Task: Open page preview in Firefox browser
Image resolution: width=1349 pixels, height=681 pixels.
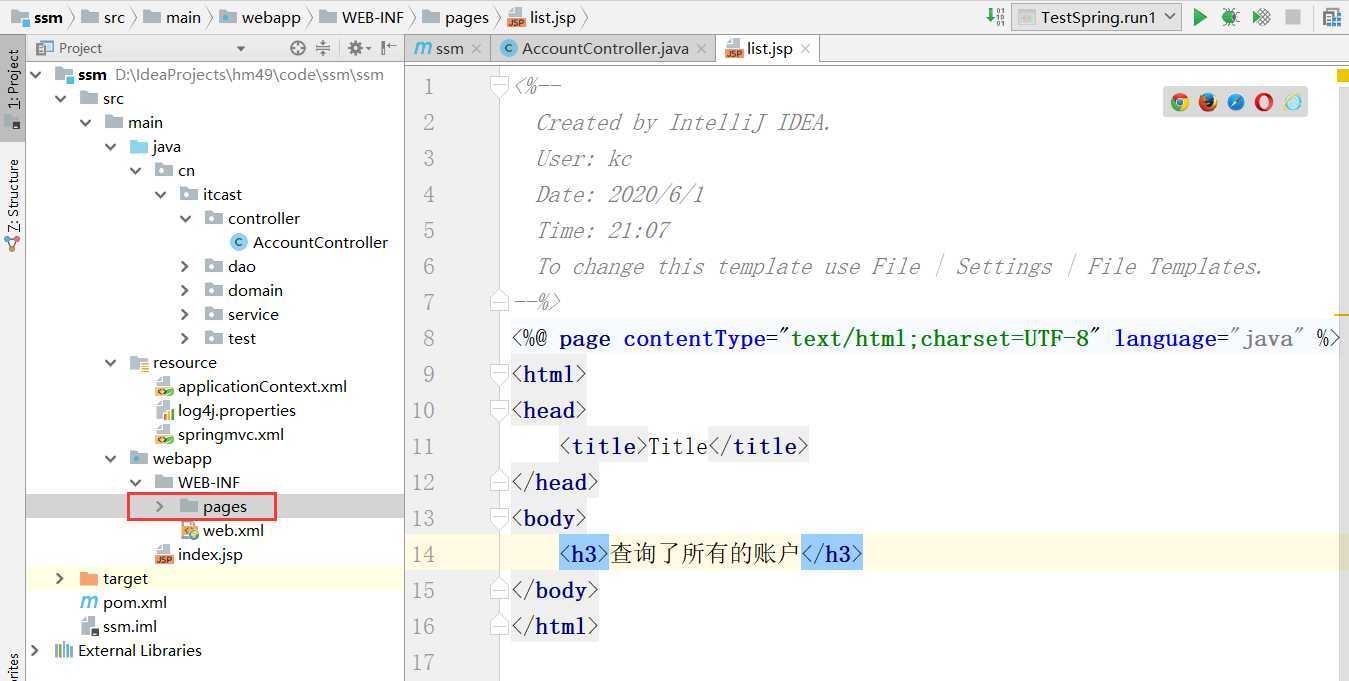Action: click(1208, 102)
